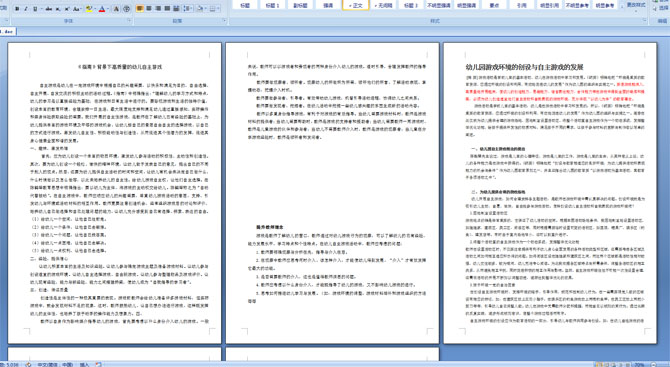Click the 中文(简体,中国) language indicator
The height and width of the screenshot is (367, 670).
pos(55,364)
